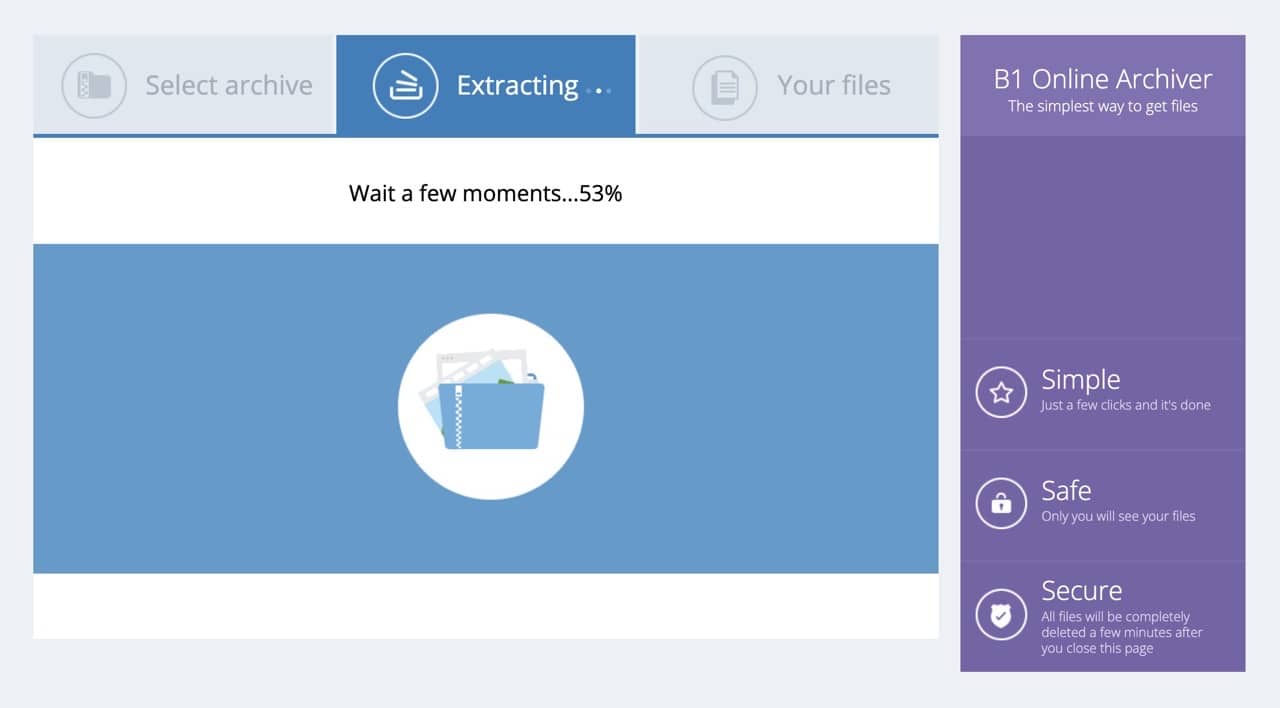Click the Secure shield icon

1001,616
